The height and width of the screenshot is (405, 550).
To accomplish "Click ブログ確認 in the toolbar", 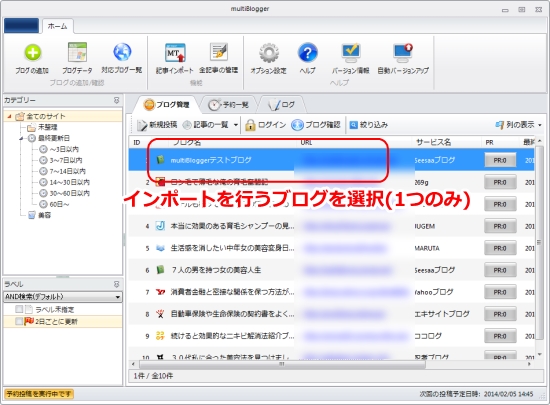I will pyautogui.click(x=316, y=125).
